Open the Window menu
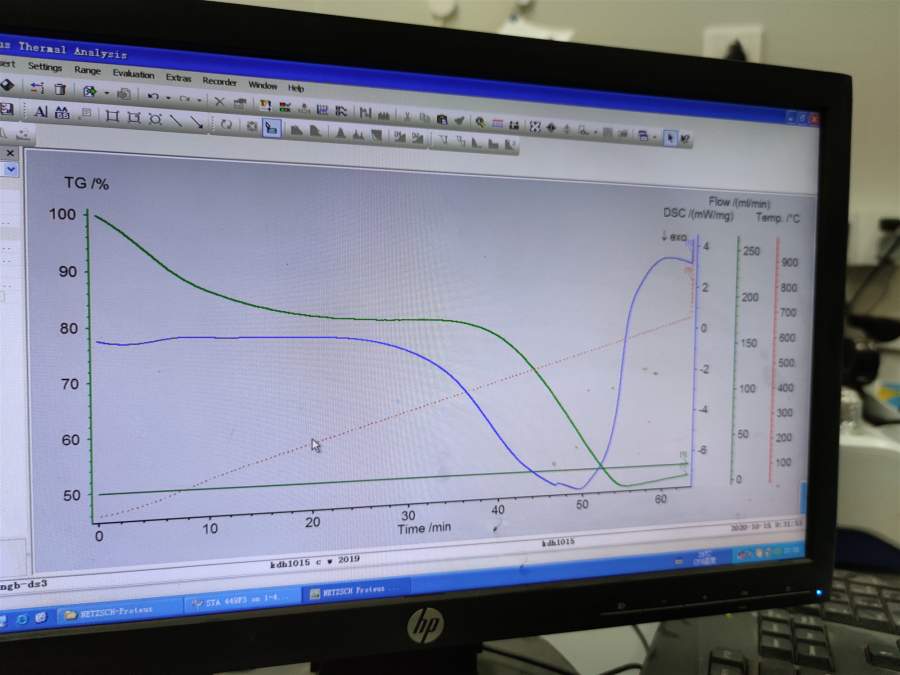This screenshot has height=675, width=900. point(262,85)
